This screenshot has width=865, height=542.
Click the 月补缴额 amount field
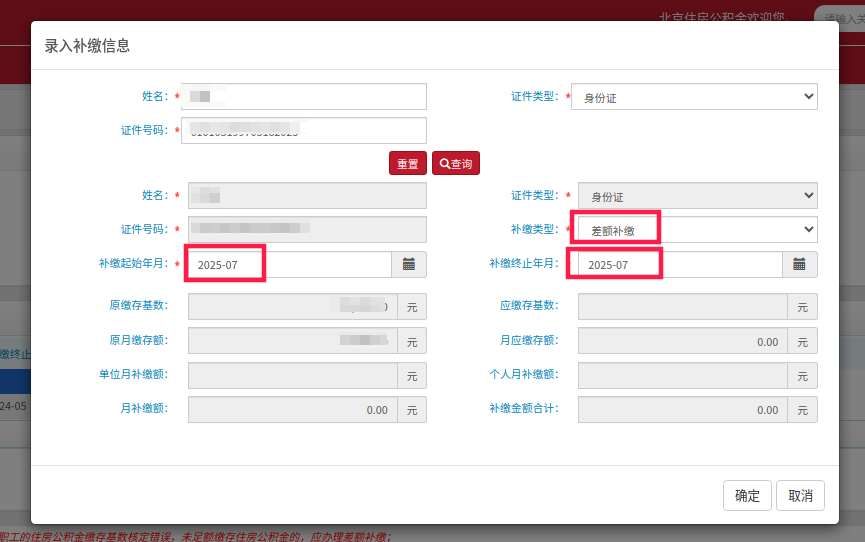[292, 409]
